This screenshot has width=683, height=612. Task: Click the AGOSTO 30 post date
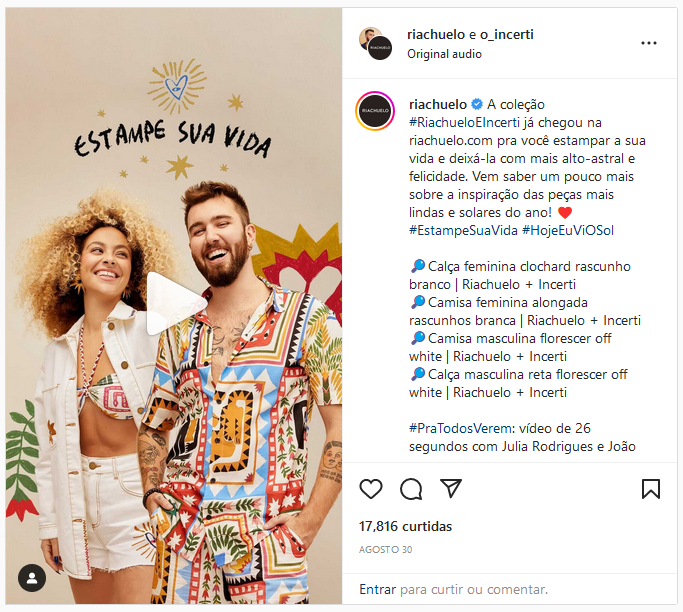[385, 550]
